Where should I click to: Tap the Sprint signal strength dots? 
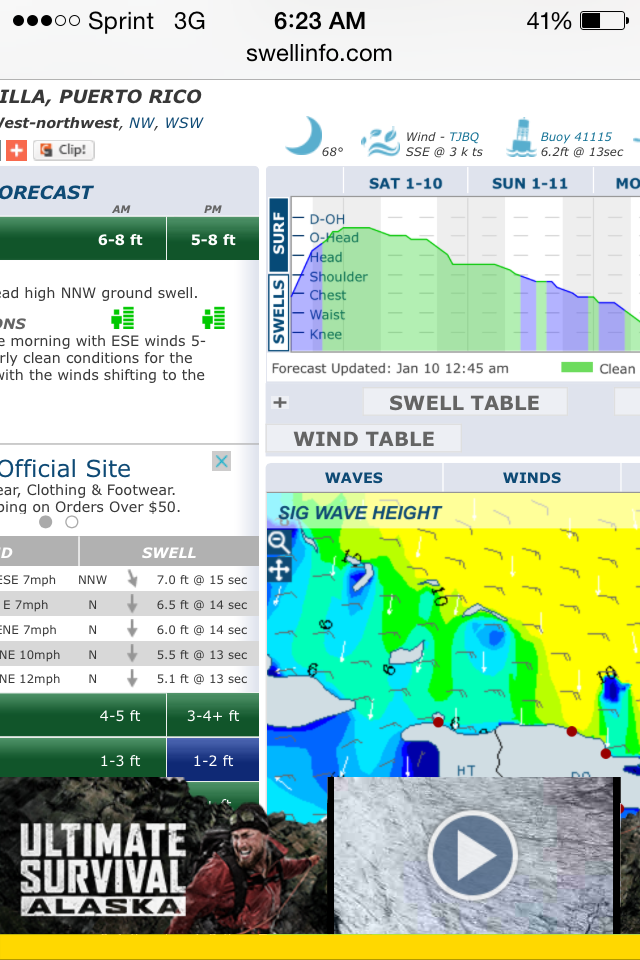pyautogui.click(x=46, y=21)
